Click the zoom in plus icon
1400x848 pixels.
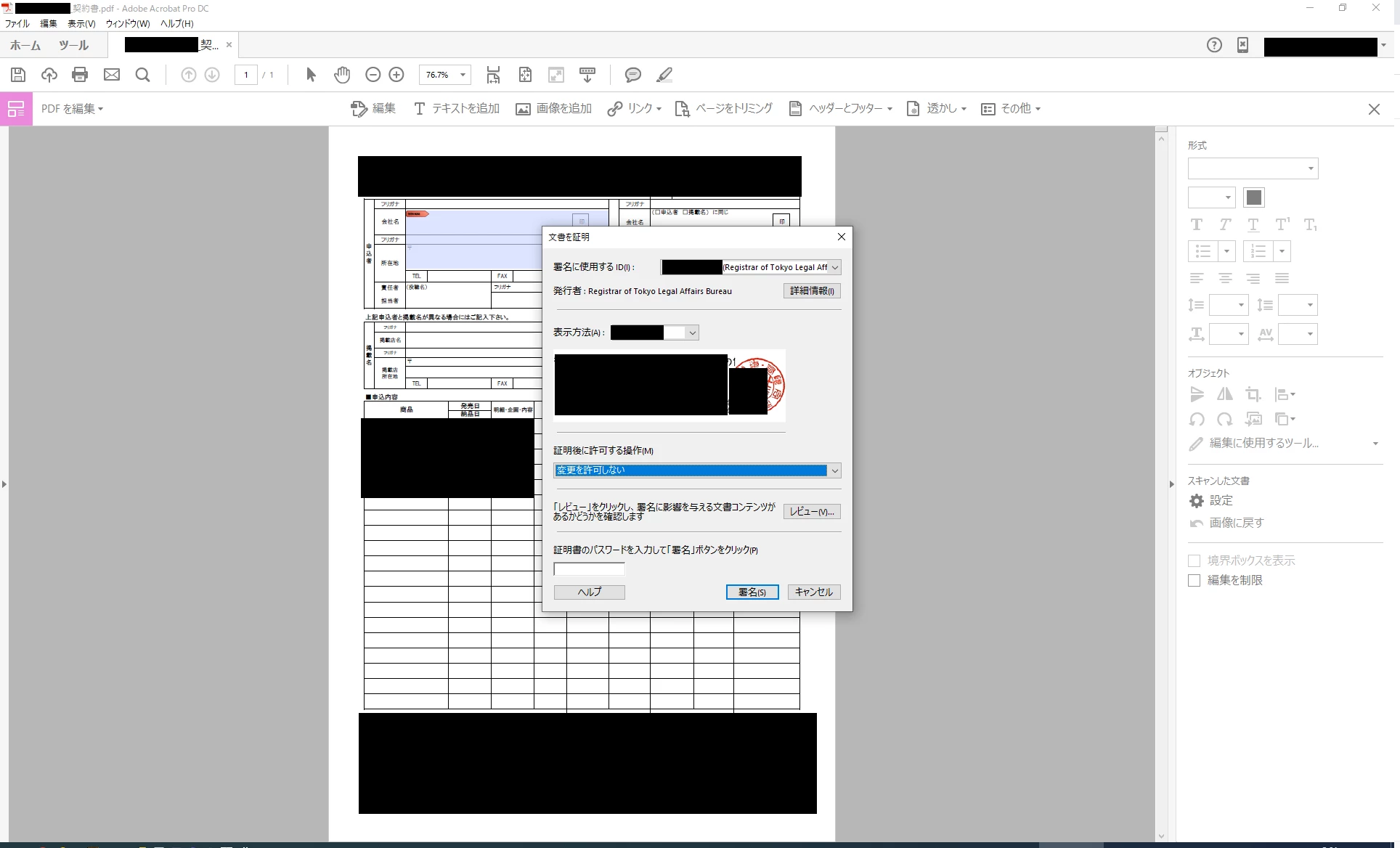click(x=396, y=75)
